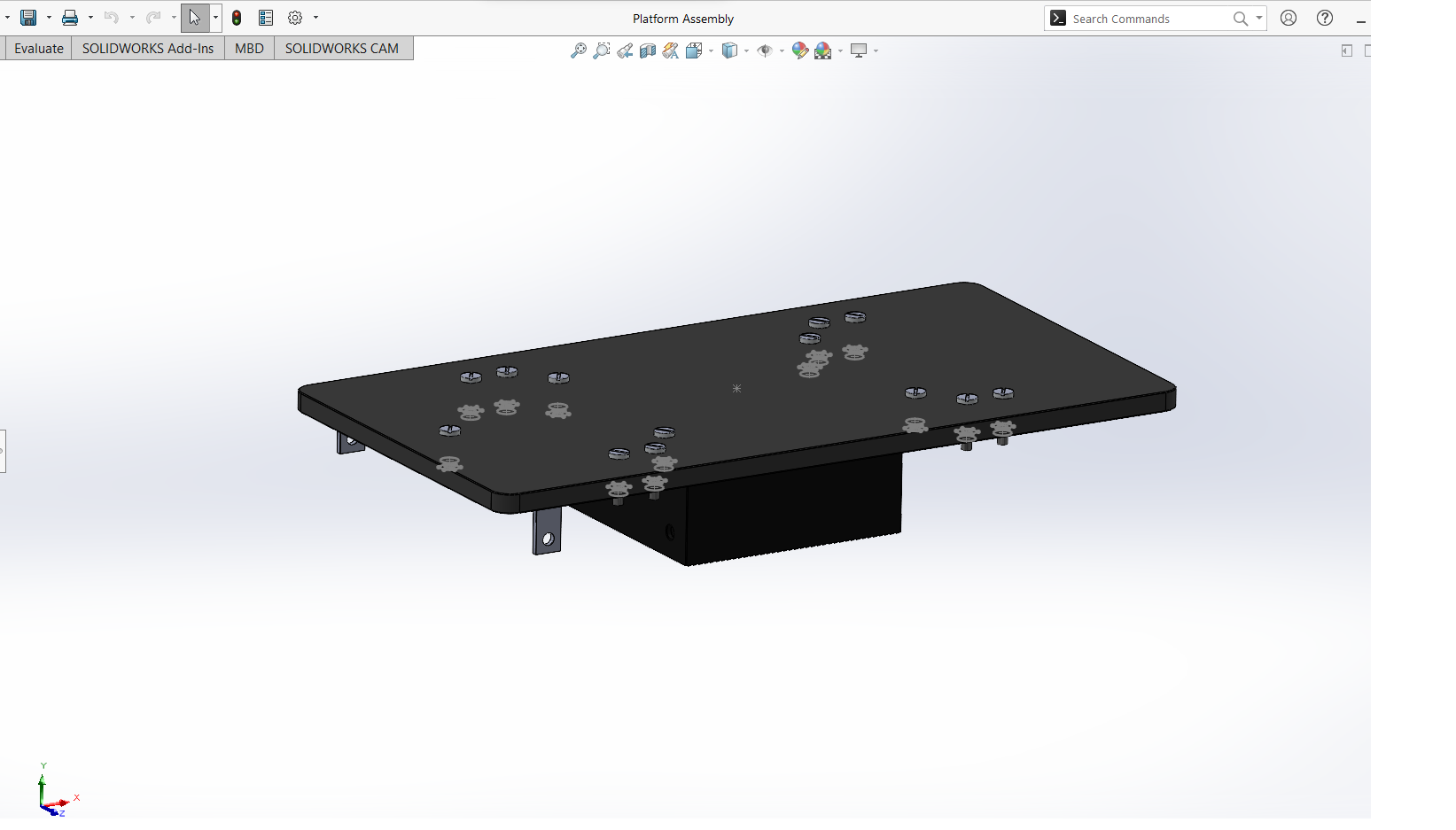Viewport: 1456px width, 830px height.
Task: Switch to the Evaluate tab
Action: [x=39, y=49]
